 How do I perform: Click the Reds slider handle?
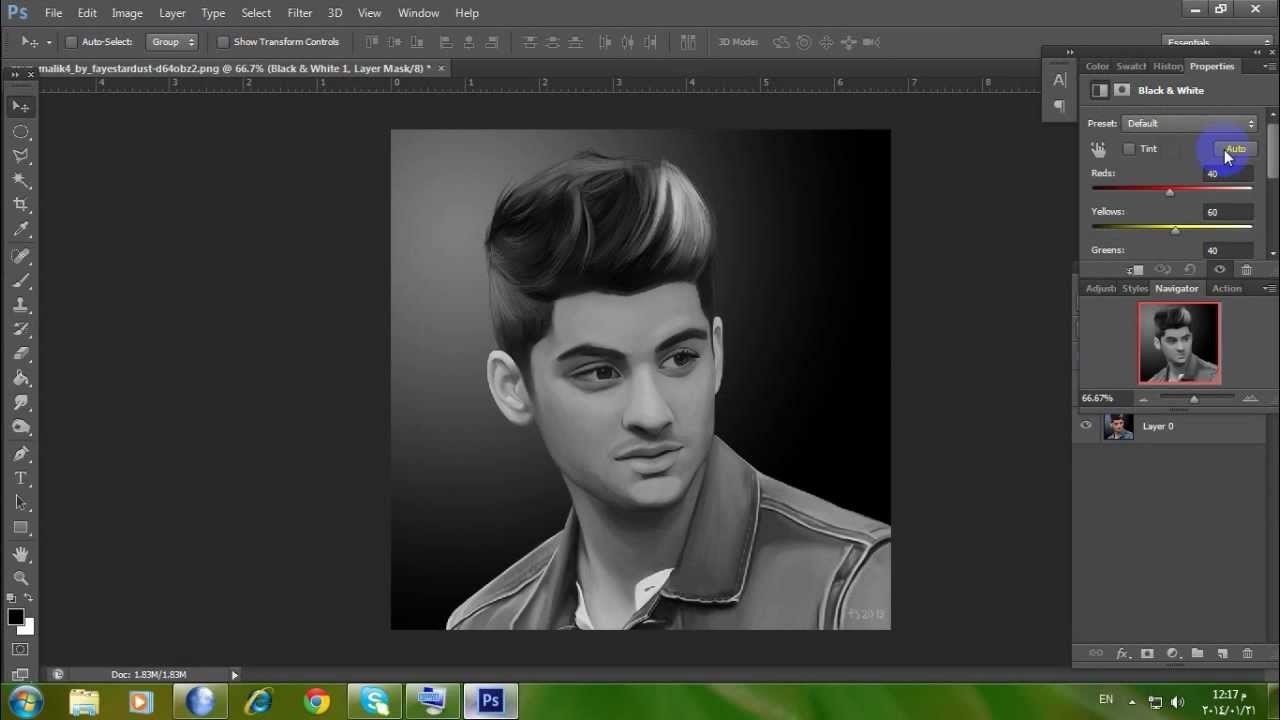pyautogui.click(x=1169, y=192)
